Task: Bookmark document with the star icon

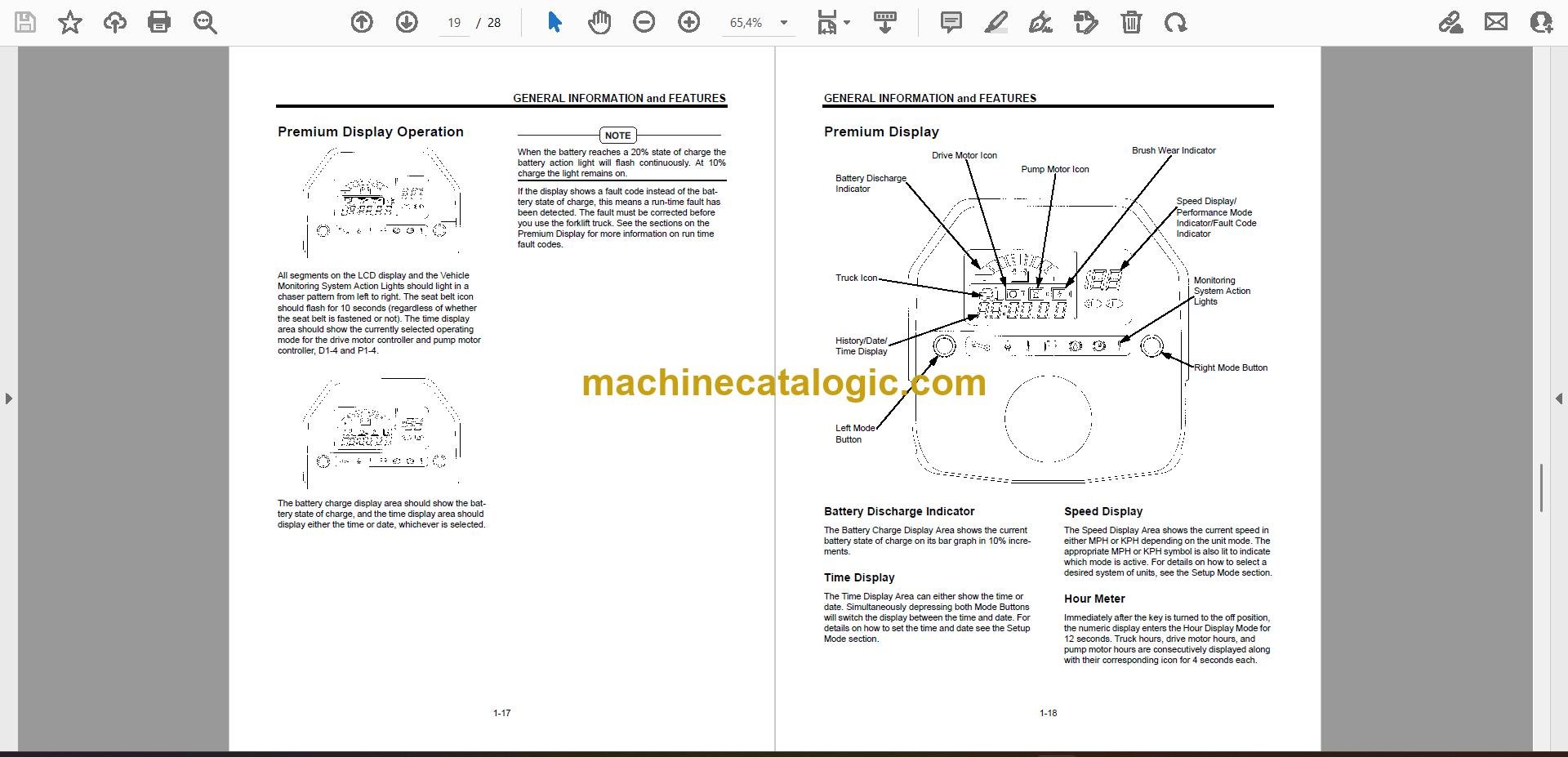Action: pyautogui.click(x=70, y=22)
